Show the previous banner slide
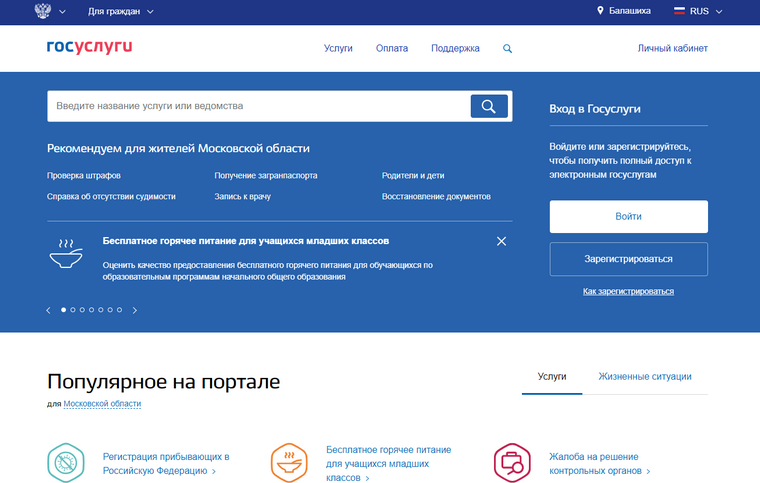This screenshot has width=760, height=483. (x=48, y=310)
